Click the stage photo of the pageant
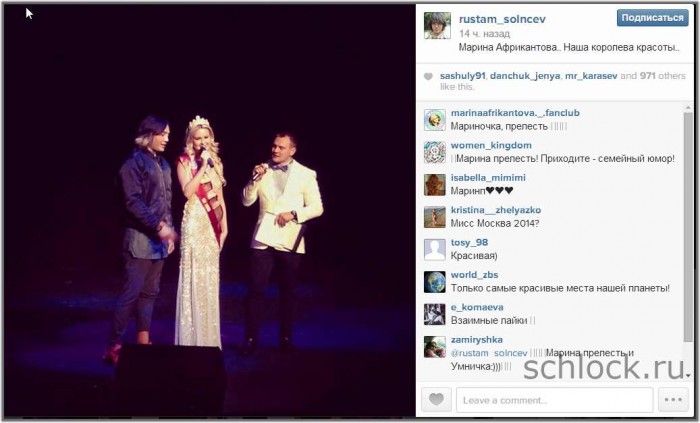Viewport: 700px width, 423px height. 209,210
